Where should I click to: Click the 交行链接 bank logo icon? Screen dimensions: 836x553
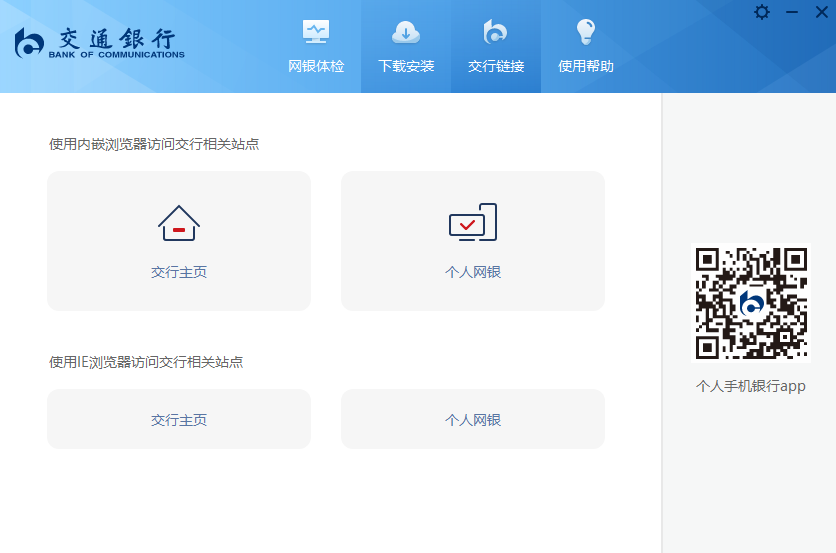pos(495,32)
